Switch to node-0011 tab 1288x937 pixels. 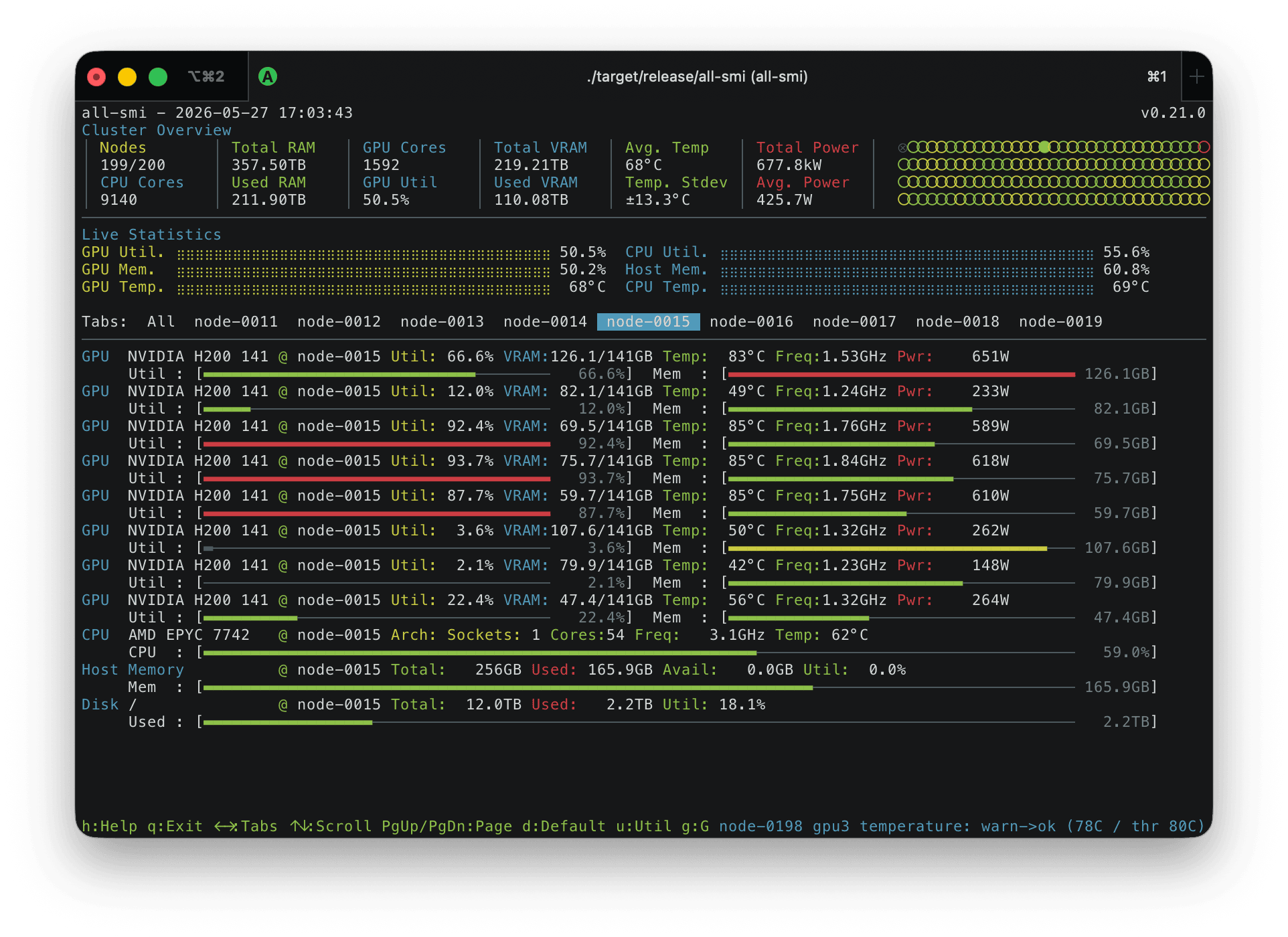point(236,322)
